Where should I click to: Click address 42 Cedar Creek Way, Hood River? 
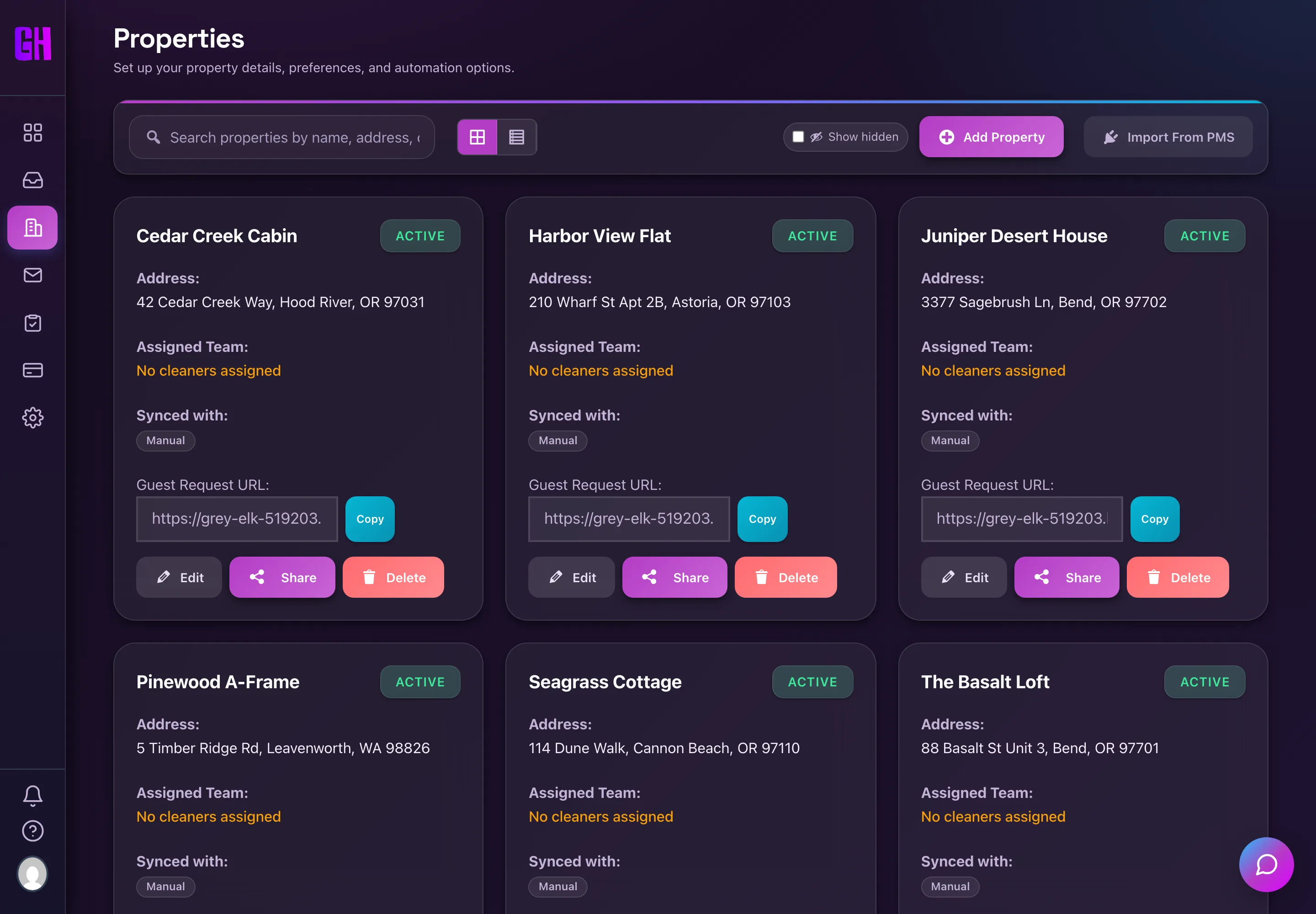pos(281,302)
